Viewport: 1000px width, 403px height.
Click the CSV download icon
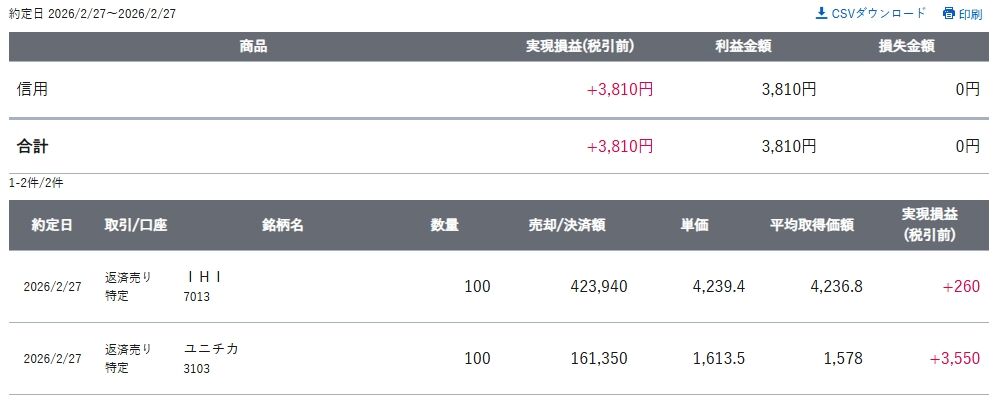pos(822,13)
